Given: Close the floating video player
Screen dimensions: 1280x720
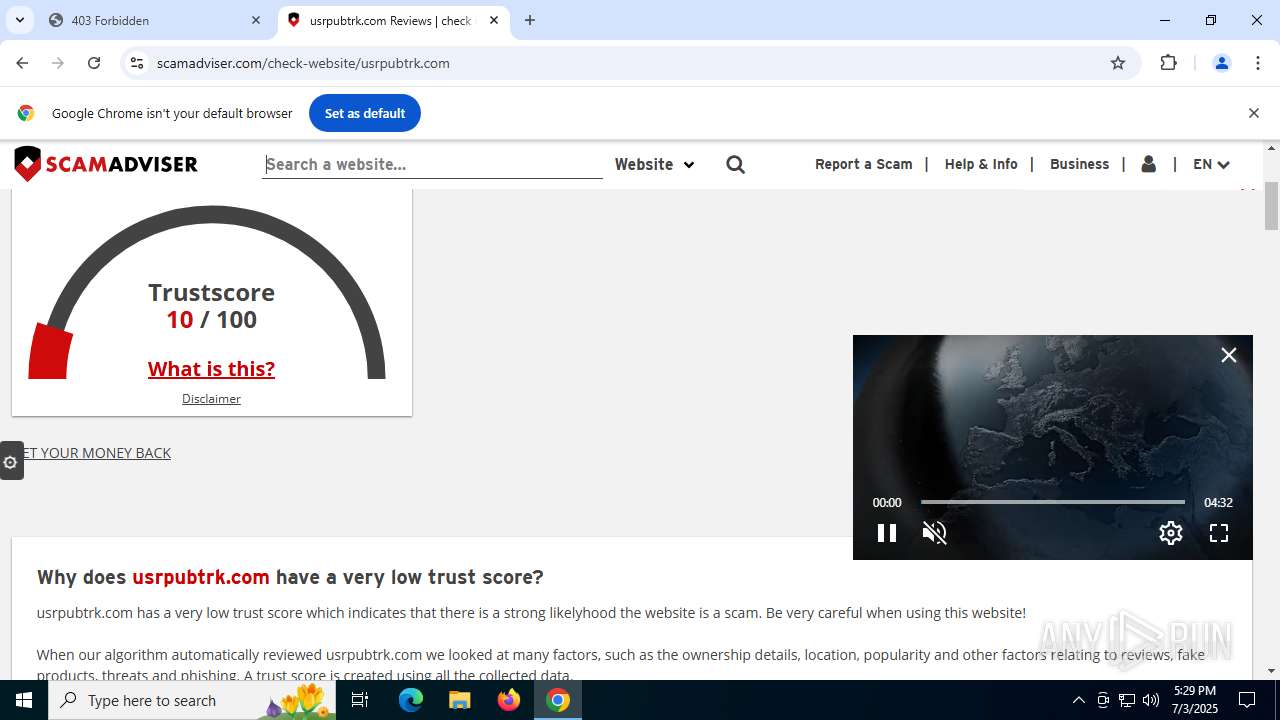Looking at the screenshot, I should [x=1229, y=355].
